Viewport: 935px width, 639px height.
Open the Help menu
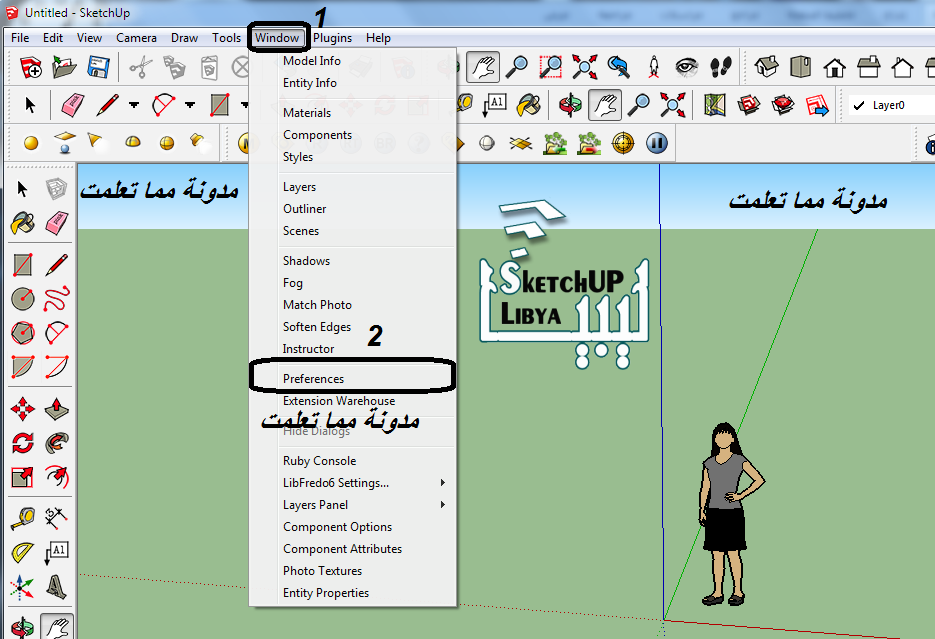[x=378, y=38]
